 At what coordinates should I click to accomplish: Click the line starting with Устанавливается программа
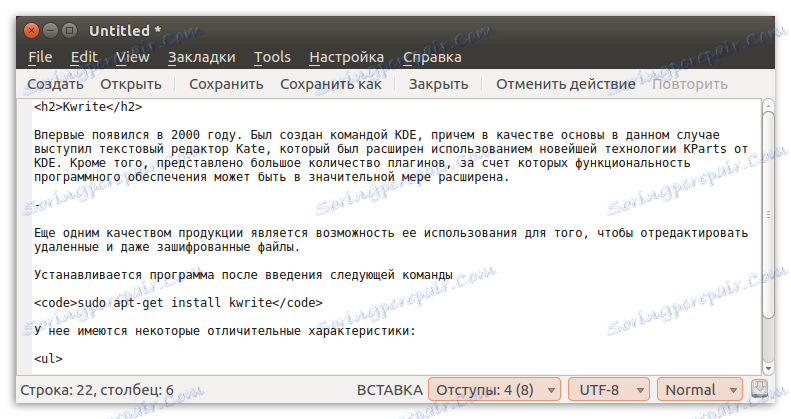point(243,275)
